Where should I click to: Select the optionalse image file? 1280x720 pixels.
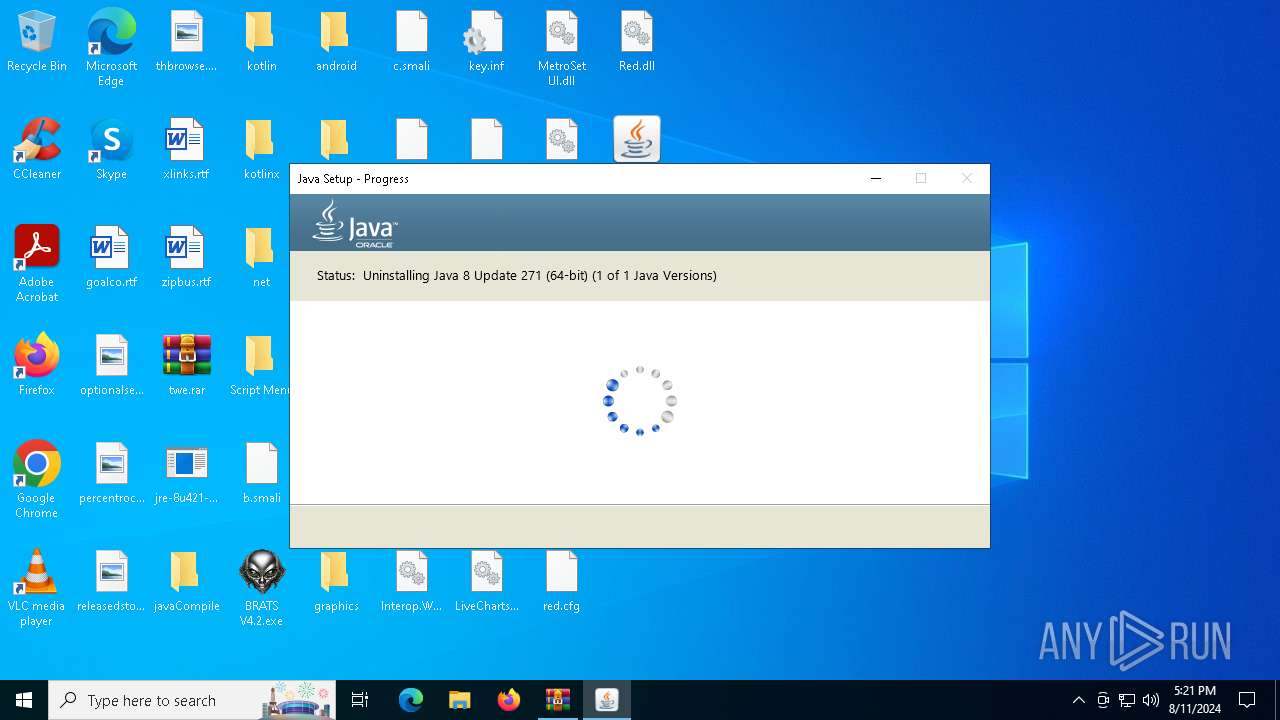click(111, 365)
